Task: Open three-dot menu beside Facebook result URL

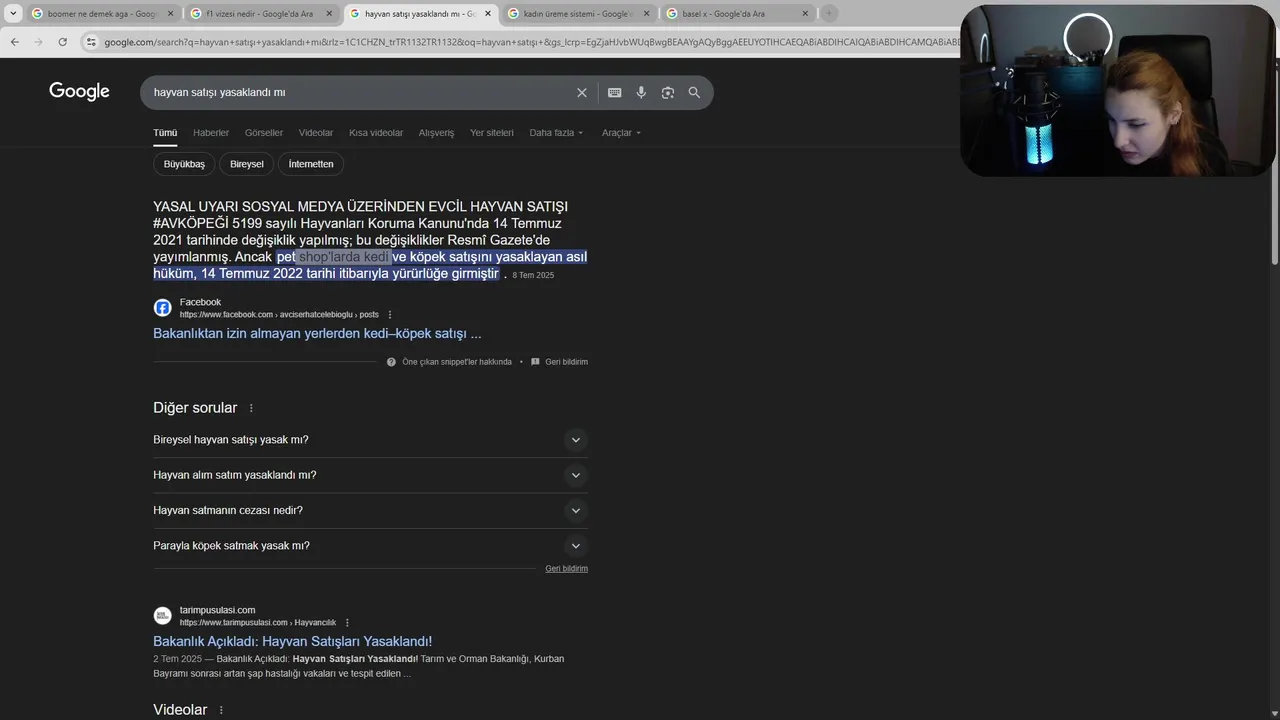Action: (390, 315)
